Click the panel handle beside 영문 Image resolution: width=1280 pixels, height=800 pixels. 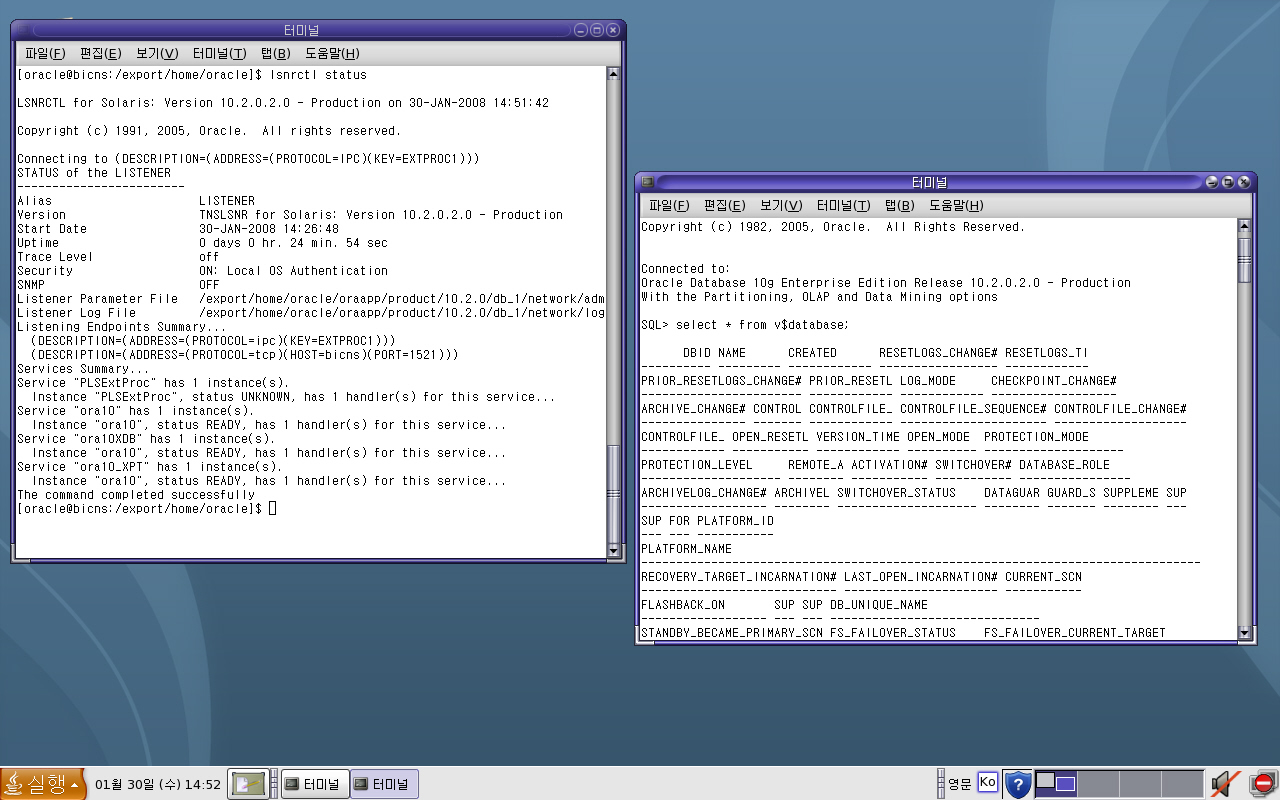(940, 784)
